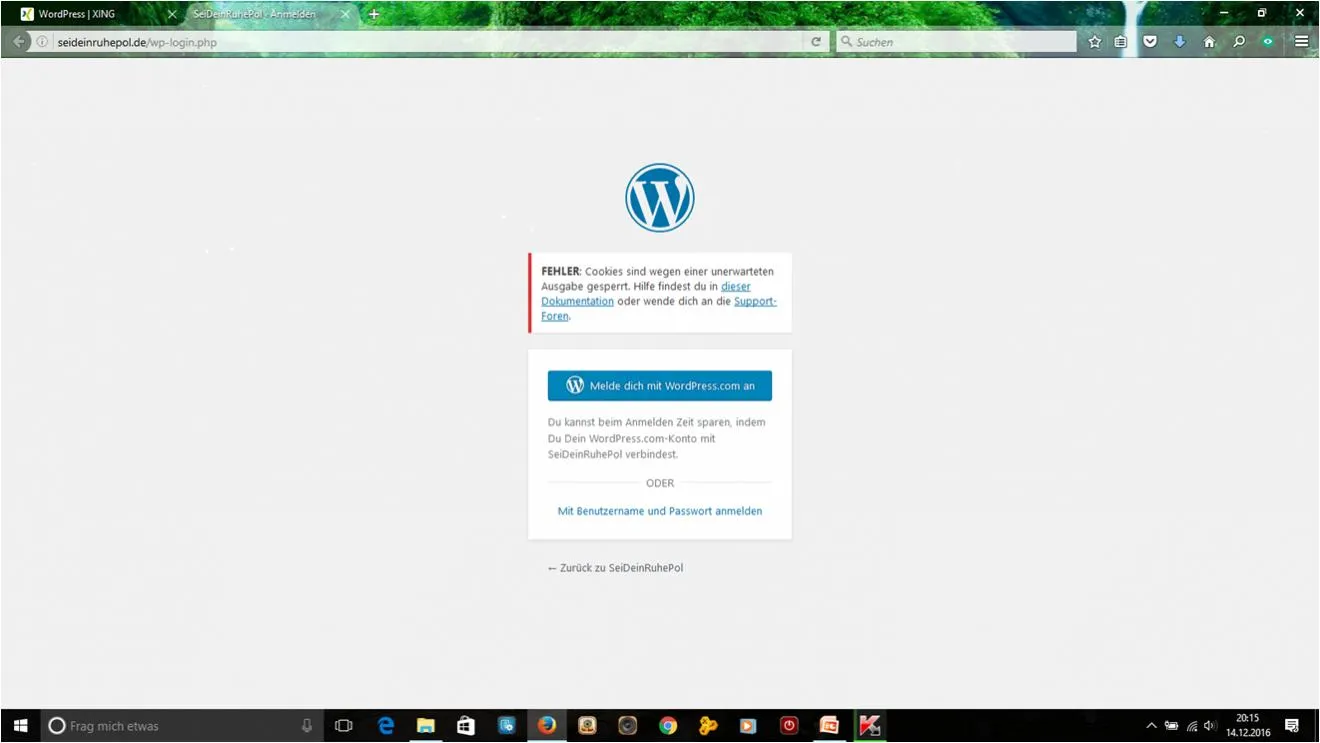Open the 'dieser Dokumentation' link
This screenshot has width=1320, height=743.
(x=646, y=294)
